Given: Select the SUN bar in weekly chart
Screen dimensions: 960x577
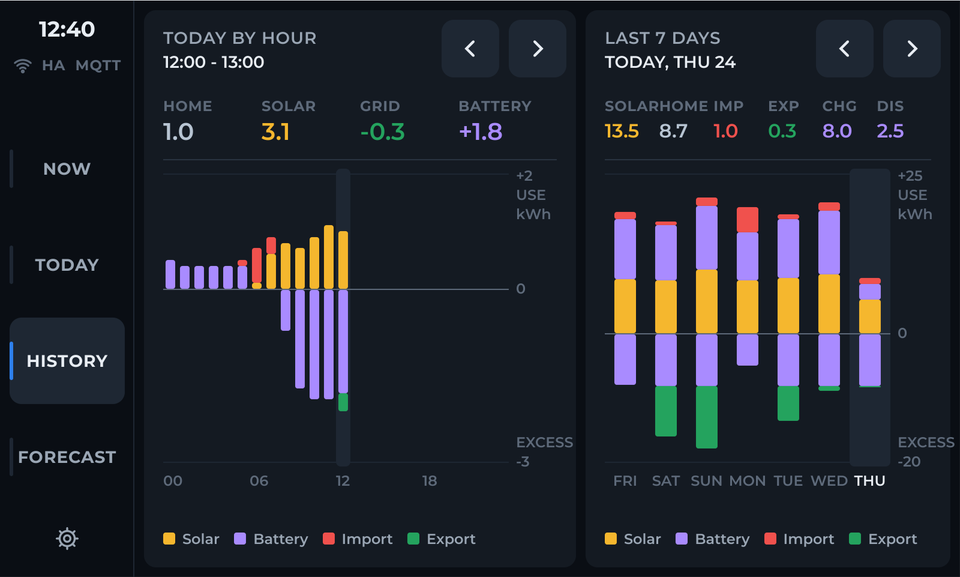Looking at the screenshot, I should 707,323.
